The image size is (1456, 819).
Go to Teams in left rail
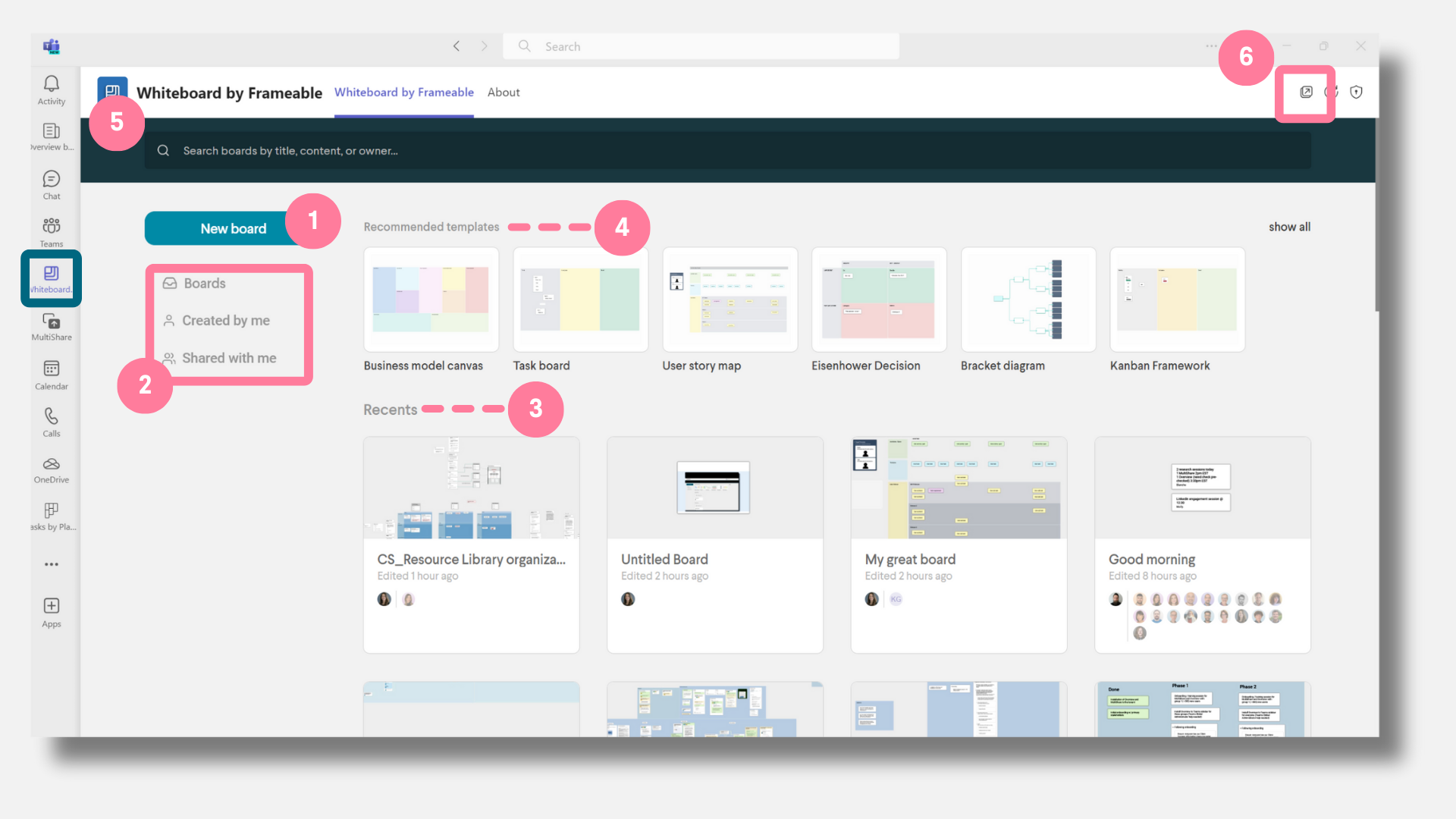point(51,231)
